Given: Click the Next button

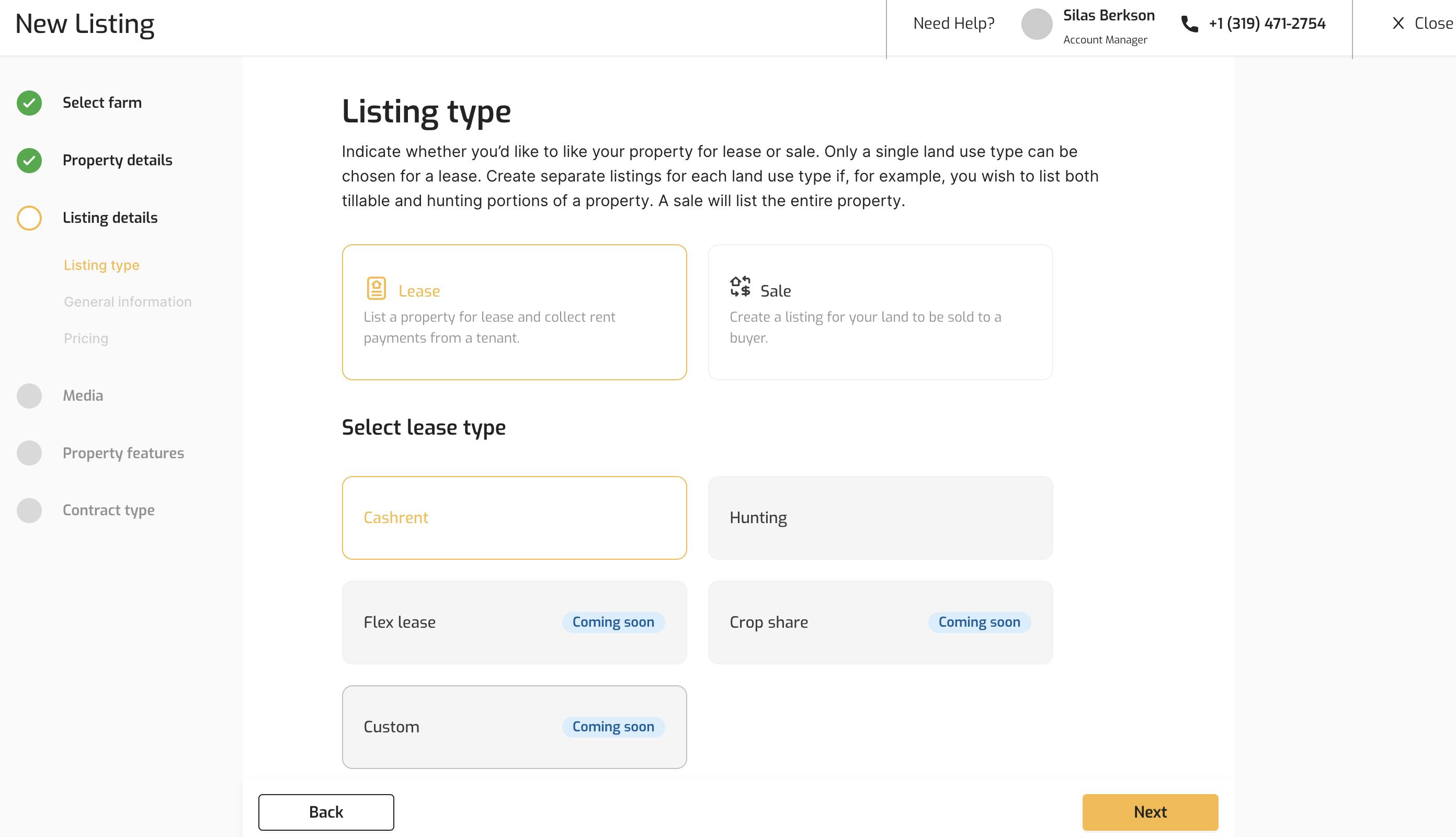Looking at the screenshot, I should [x=1150, y=812].
